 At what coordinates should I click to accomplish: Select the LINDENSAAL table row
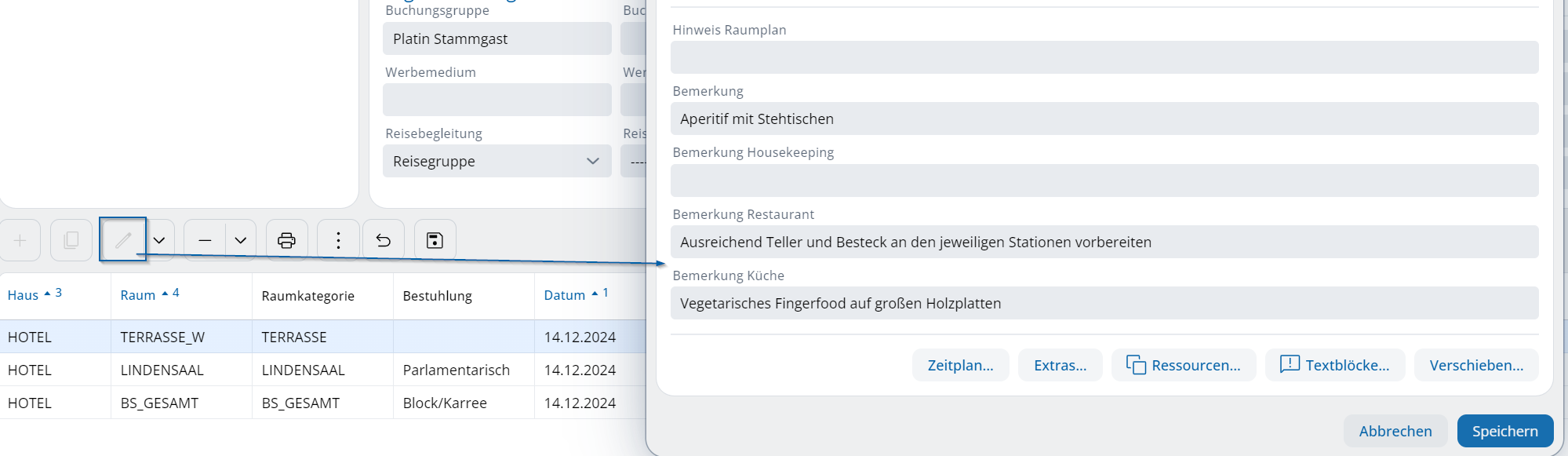pos(314,370)
